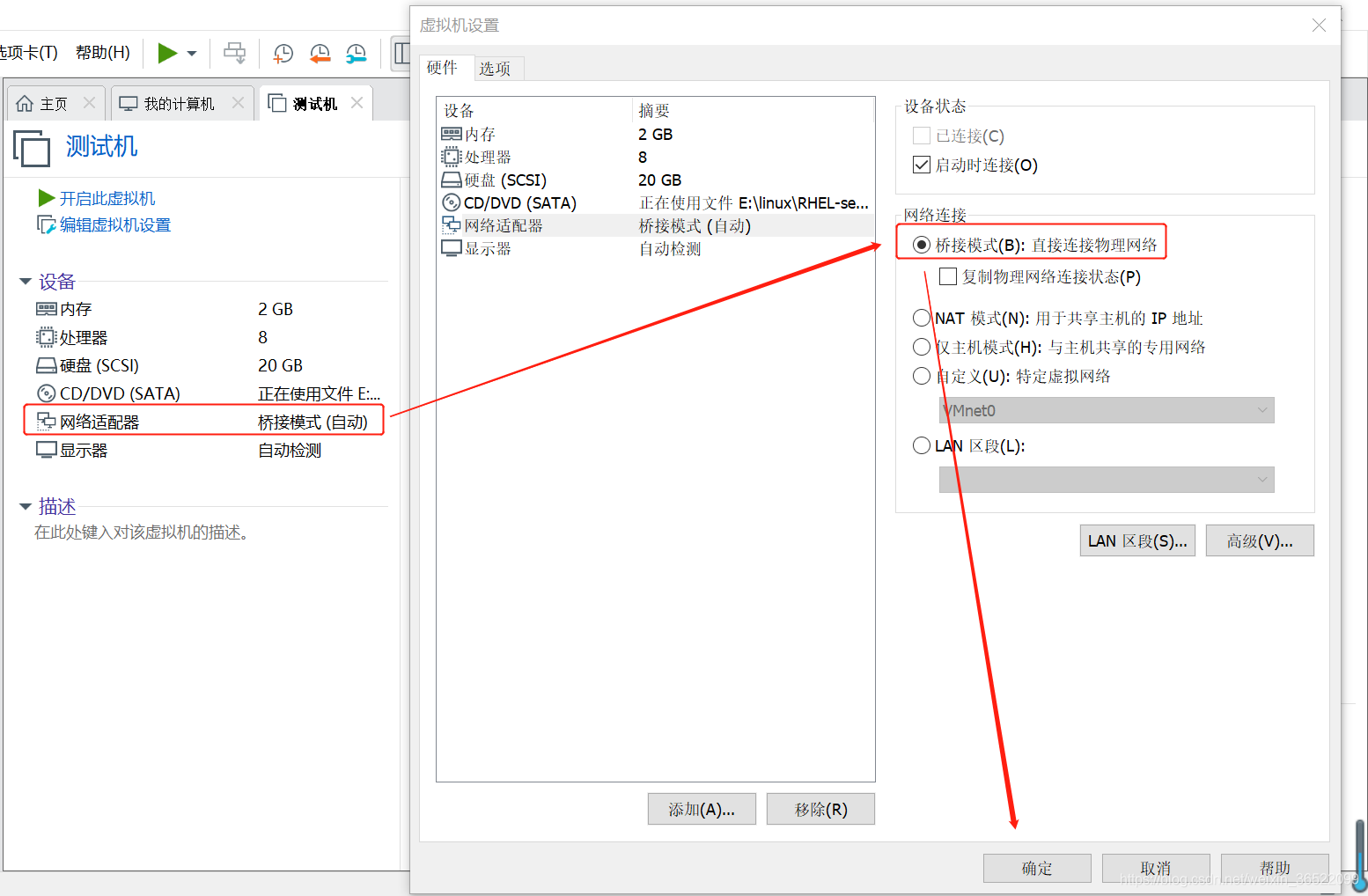The width and height of the screenshot is (1368, 896).
Task: Click the home icon on 主页 tab
Action: pos(25,104)
